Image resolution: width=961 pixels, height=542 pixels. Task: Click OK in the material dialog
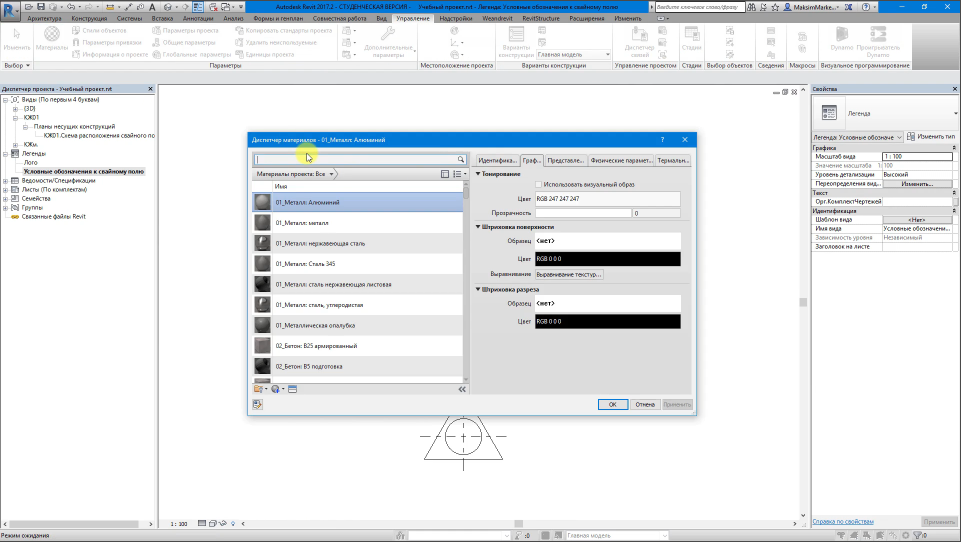(x=612, y=405)
